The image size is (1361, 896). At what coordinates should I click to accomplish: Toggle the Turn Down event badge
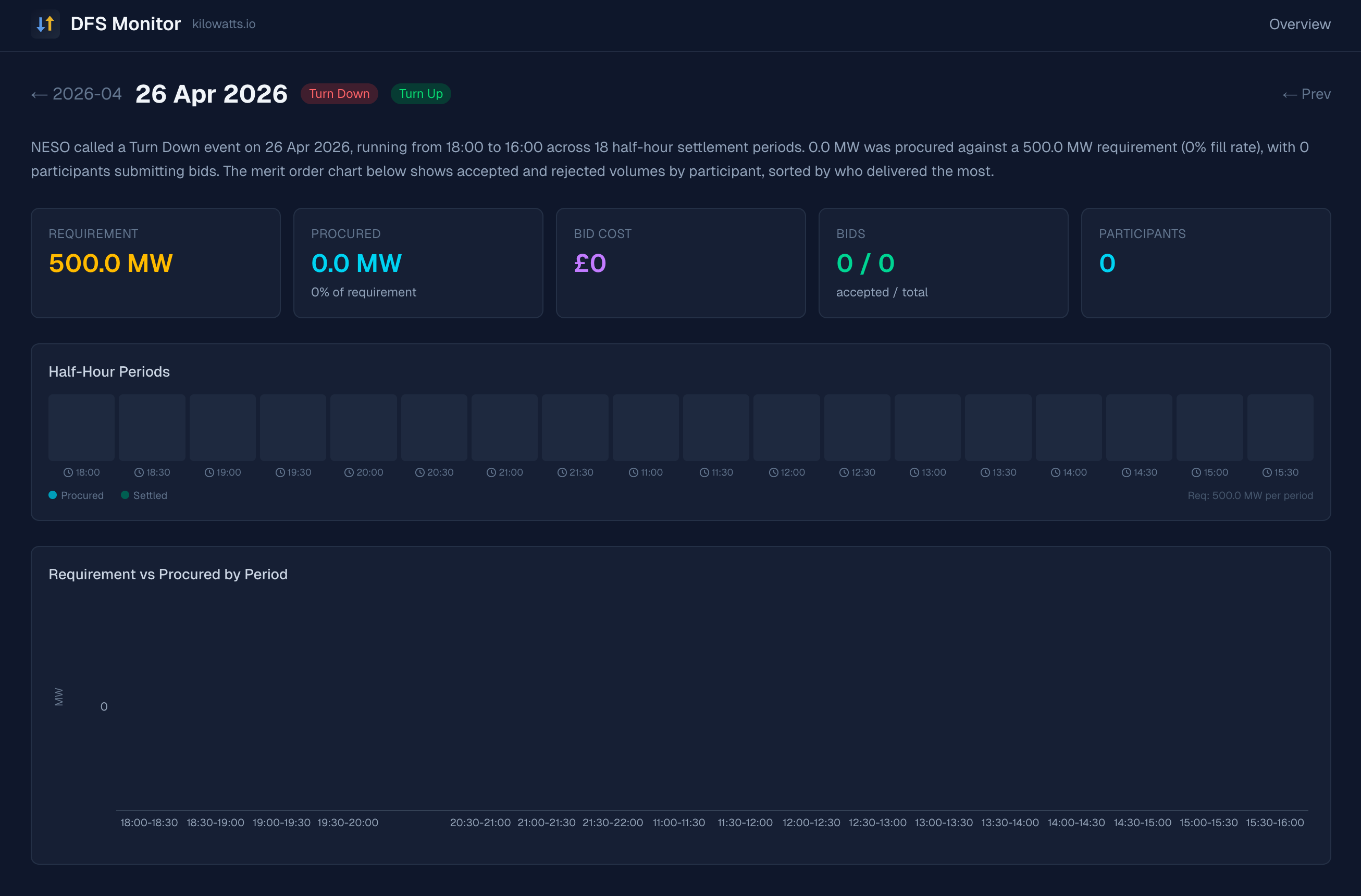coord(339,94)
